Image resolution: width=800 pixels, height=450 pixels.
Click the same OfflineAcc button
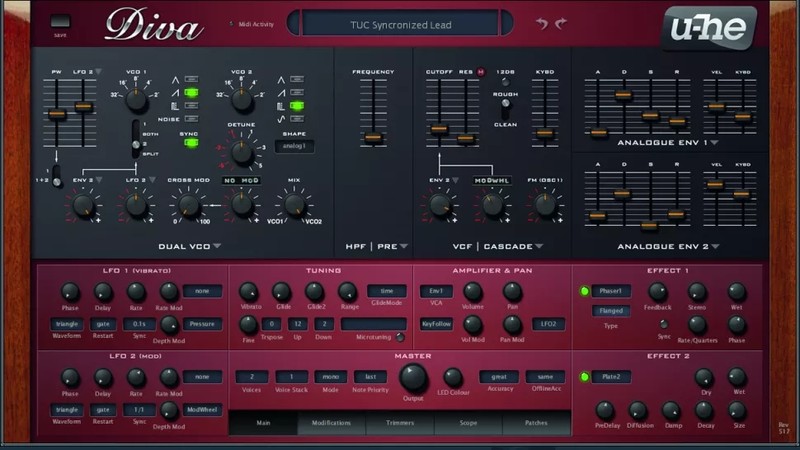point(545,377)
